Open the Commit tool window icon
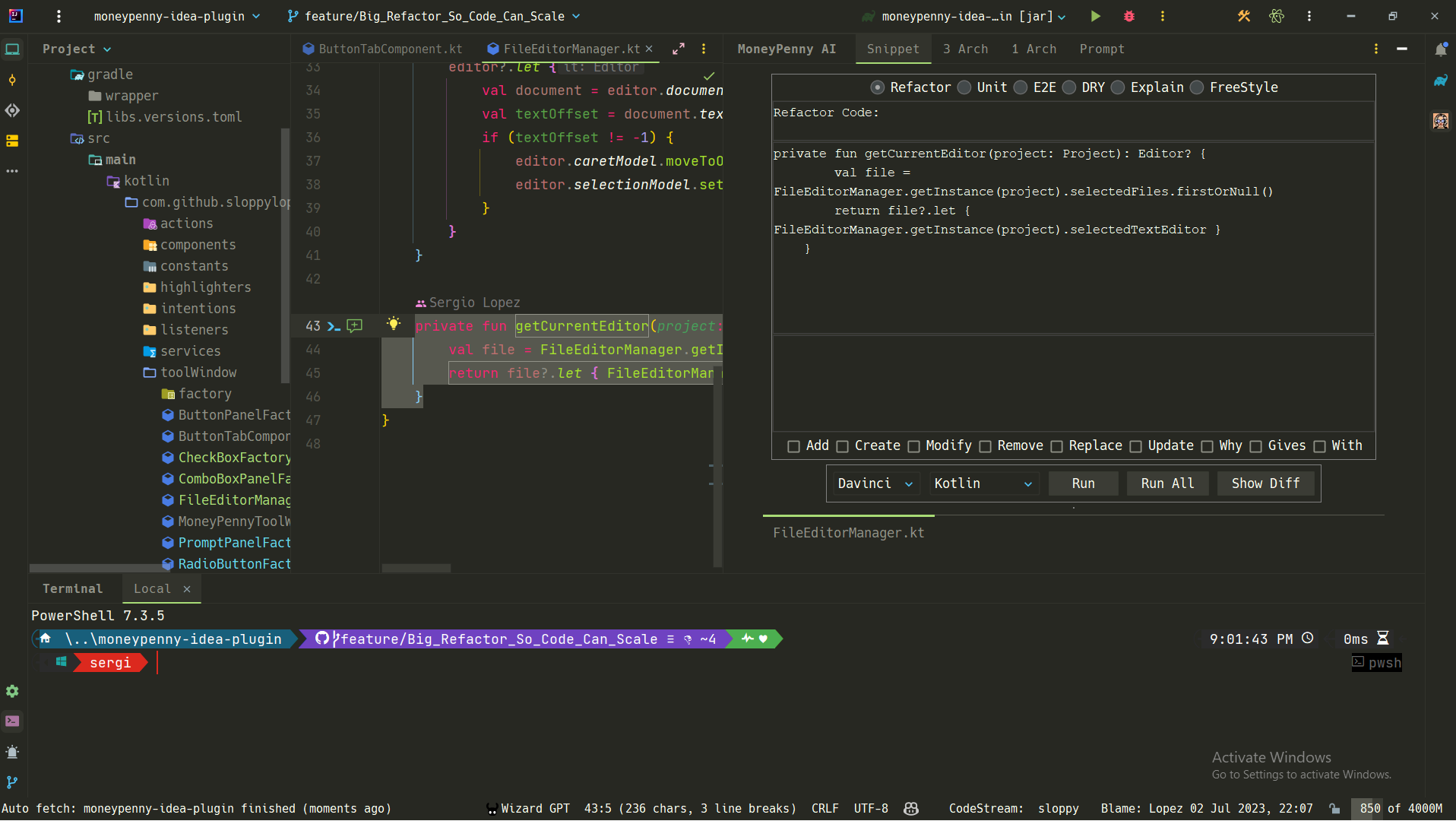1456x821 pixels. [x=12, y=80]
